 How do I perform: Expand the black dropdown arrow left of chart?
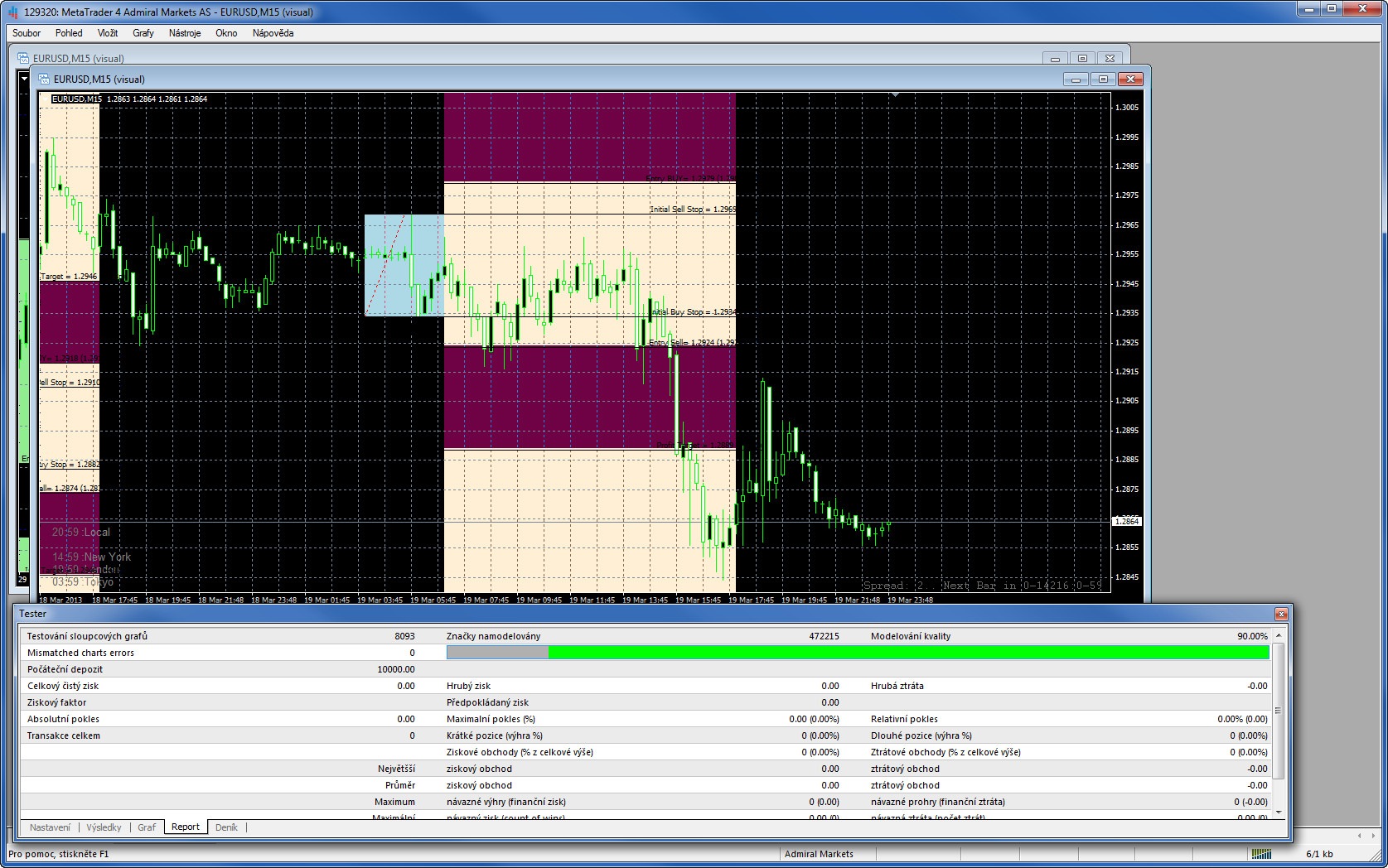tap(24, 79)
